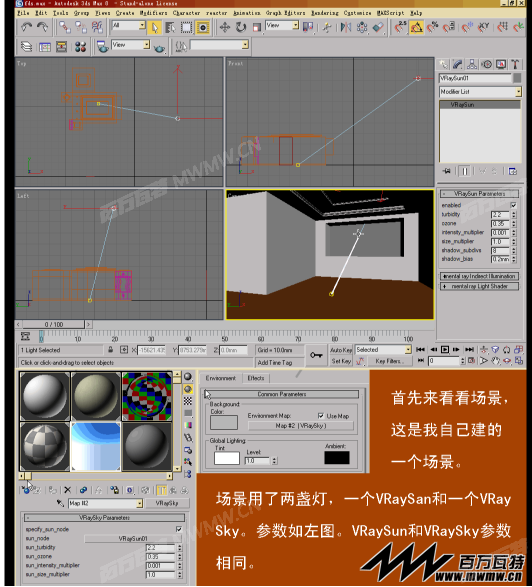
Task: Click the Render teapot icon
Action: [159, 48]
